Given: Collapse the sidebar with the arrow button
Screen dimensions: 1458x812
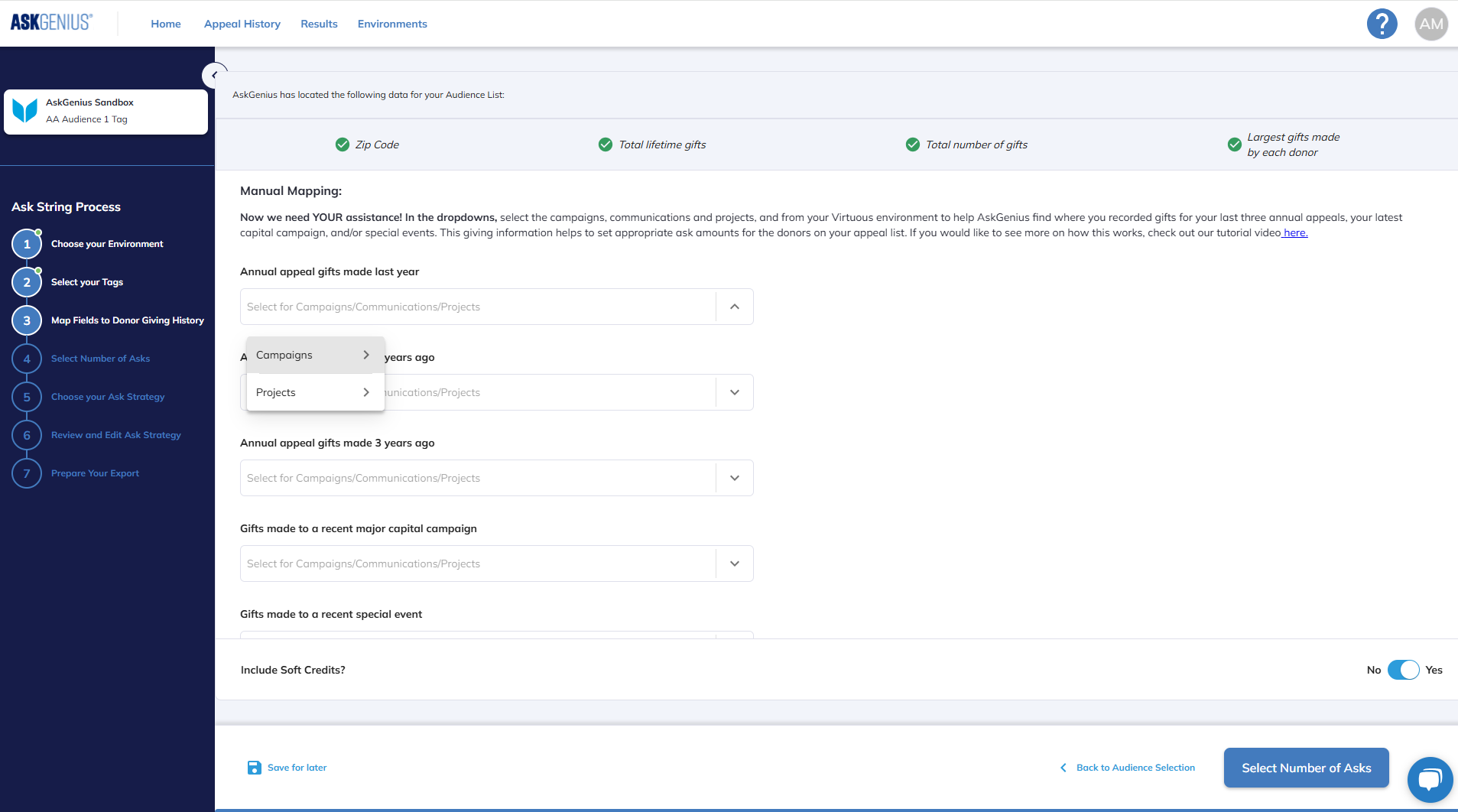Looking at the screenshot, I should 215,75.
